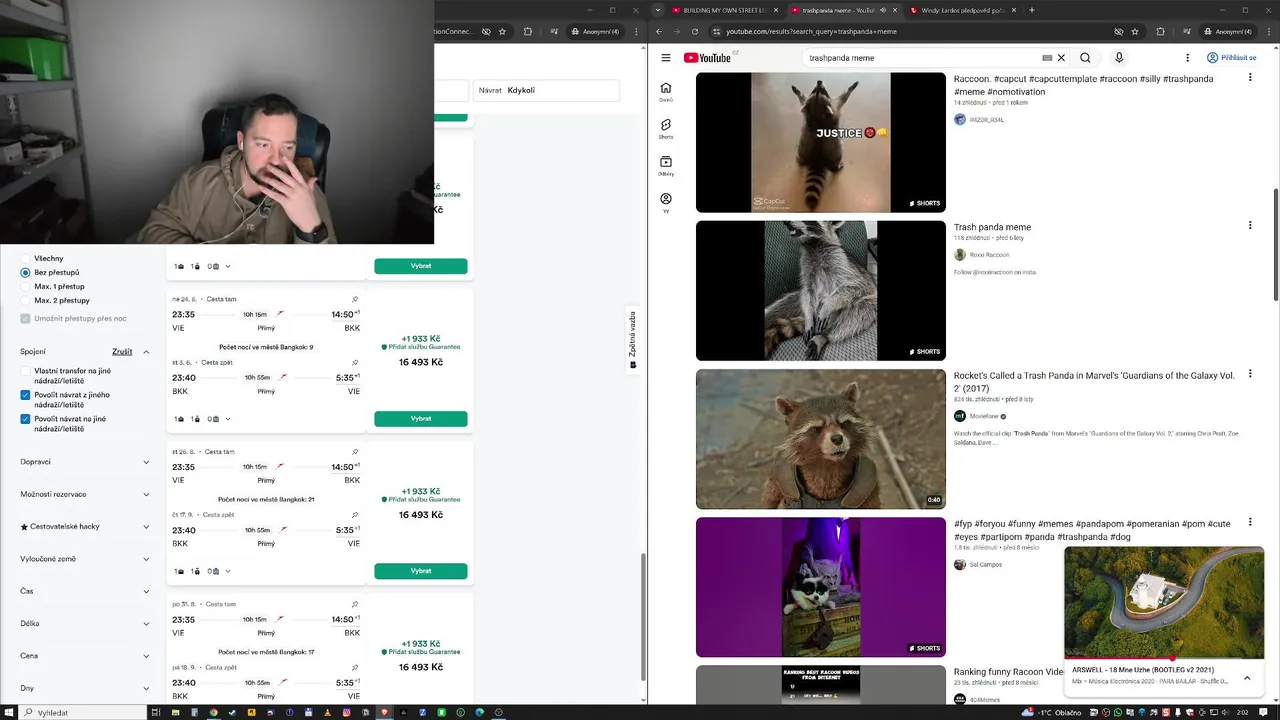Viewport: 1280px width, 720px height.
Task: Click Zrušit link in Spojení section
Action: coord(122,352)
